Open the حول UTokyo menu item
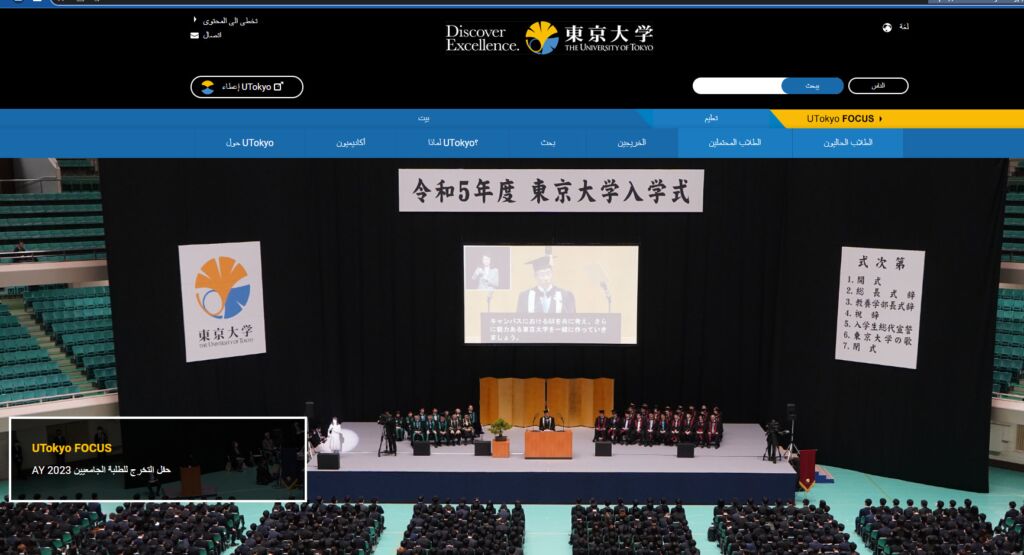 click(249, 143)
